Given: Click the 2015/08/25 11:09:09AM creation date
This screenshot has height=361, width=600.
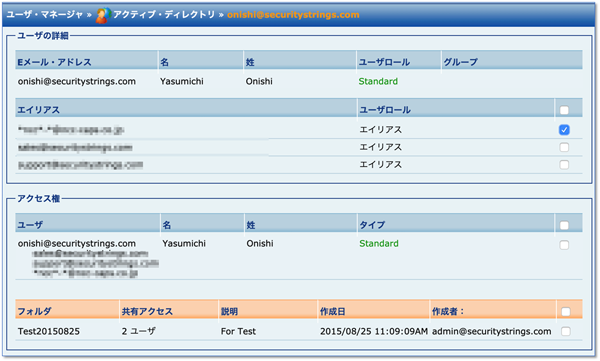Looking at the screenshot, I should 374,332.
